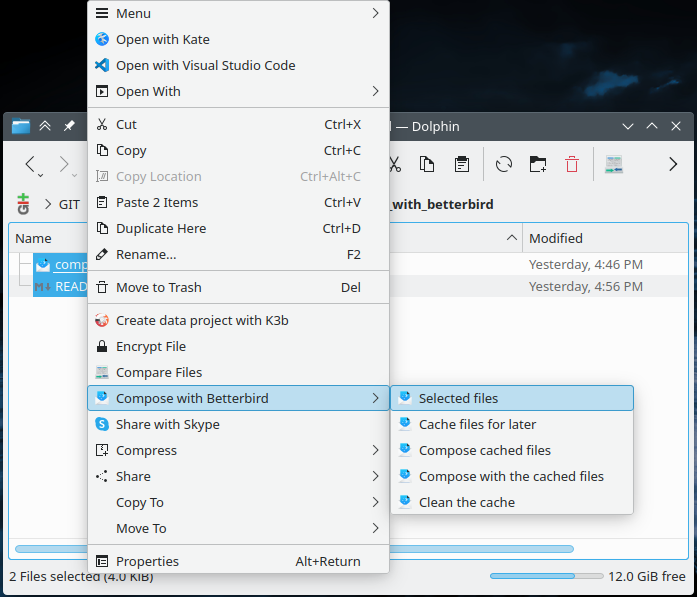Viewport: 697px width, 597px height.
Task: Expand the Menu submenu arrow
Action: click(x=376, y=13)
